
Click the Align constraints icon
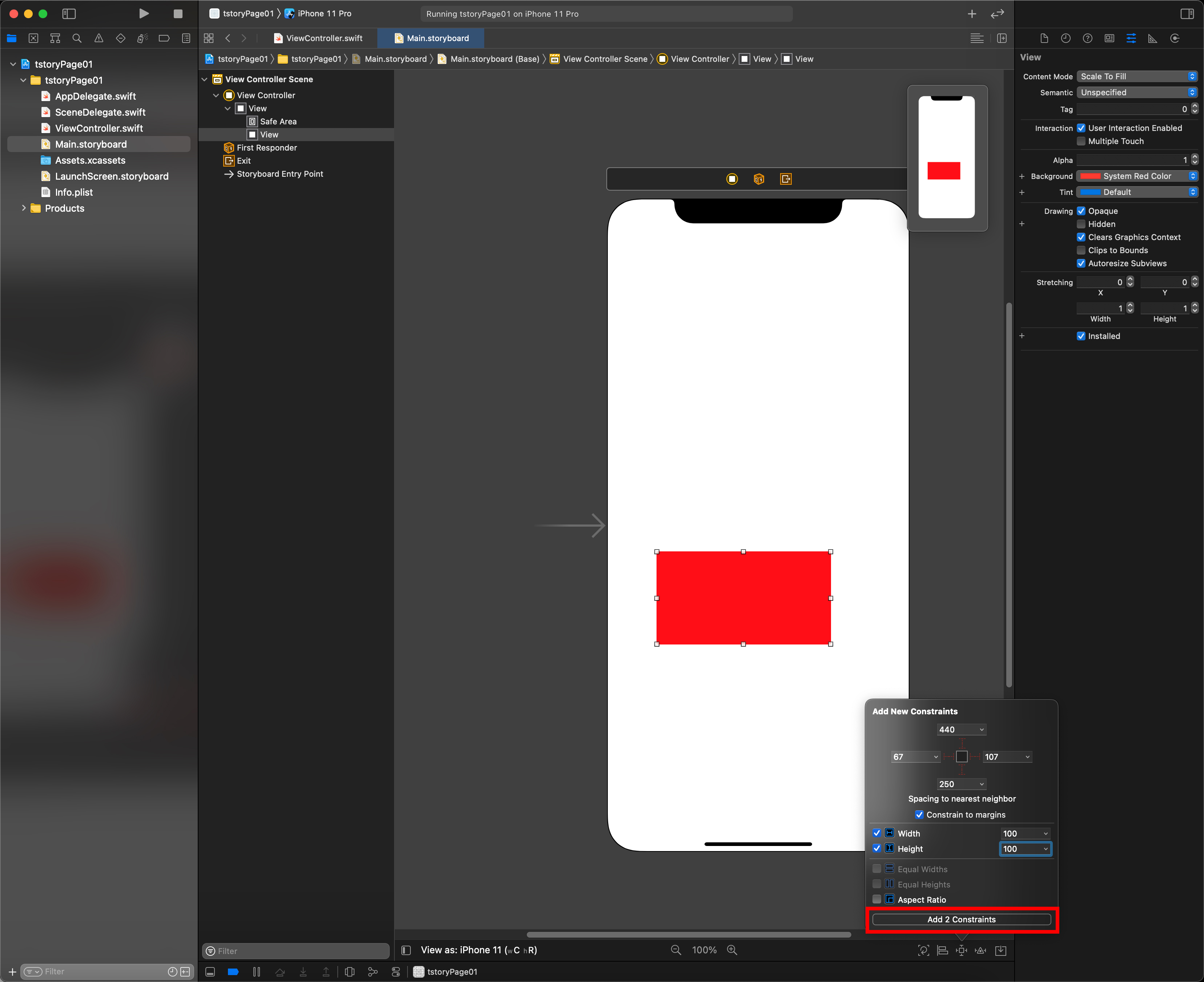click(942, 950)
